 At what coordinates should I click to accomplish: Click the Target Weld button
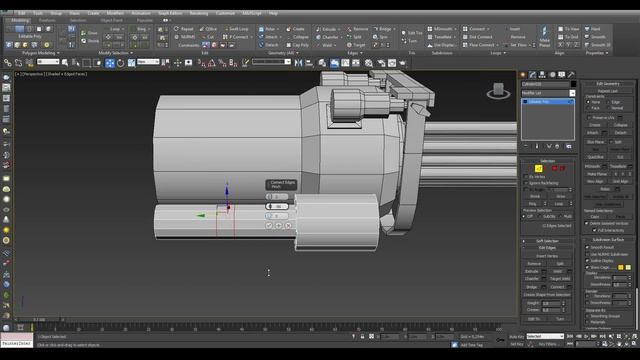point(560,279)
